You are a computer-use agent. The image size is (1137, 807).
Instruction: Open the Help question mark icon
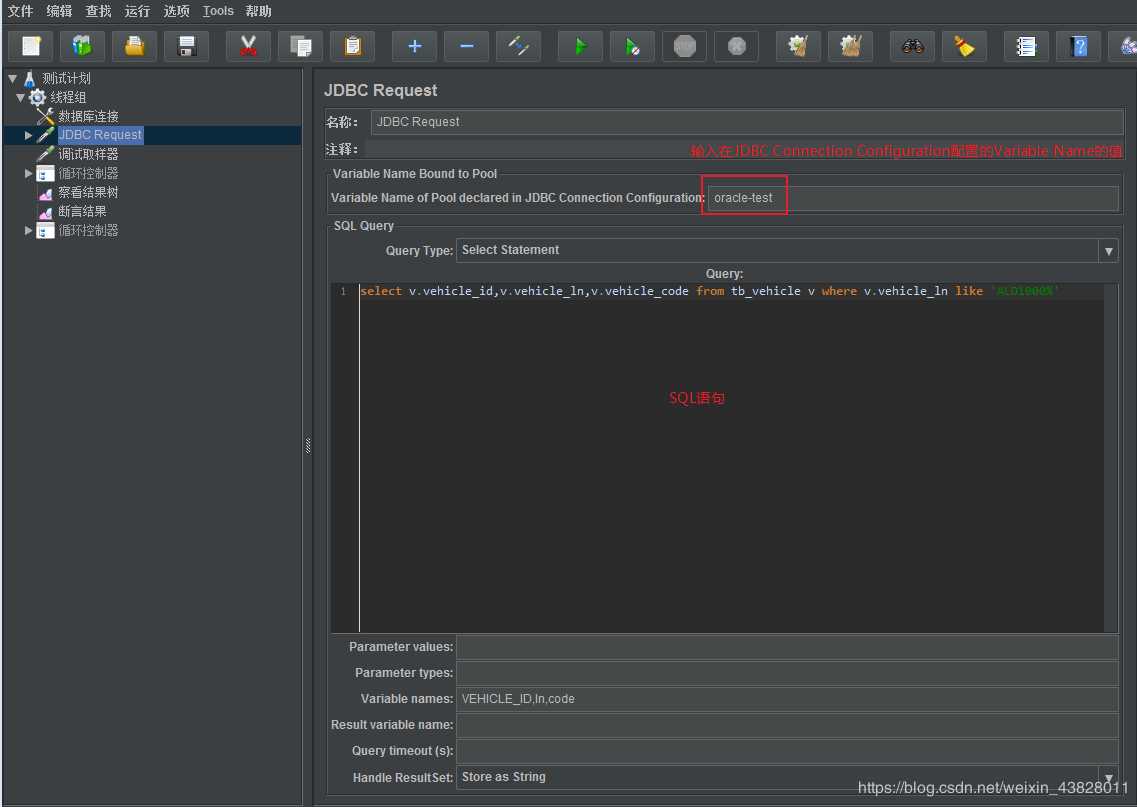point(1078,46)
